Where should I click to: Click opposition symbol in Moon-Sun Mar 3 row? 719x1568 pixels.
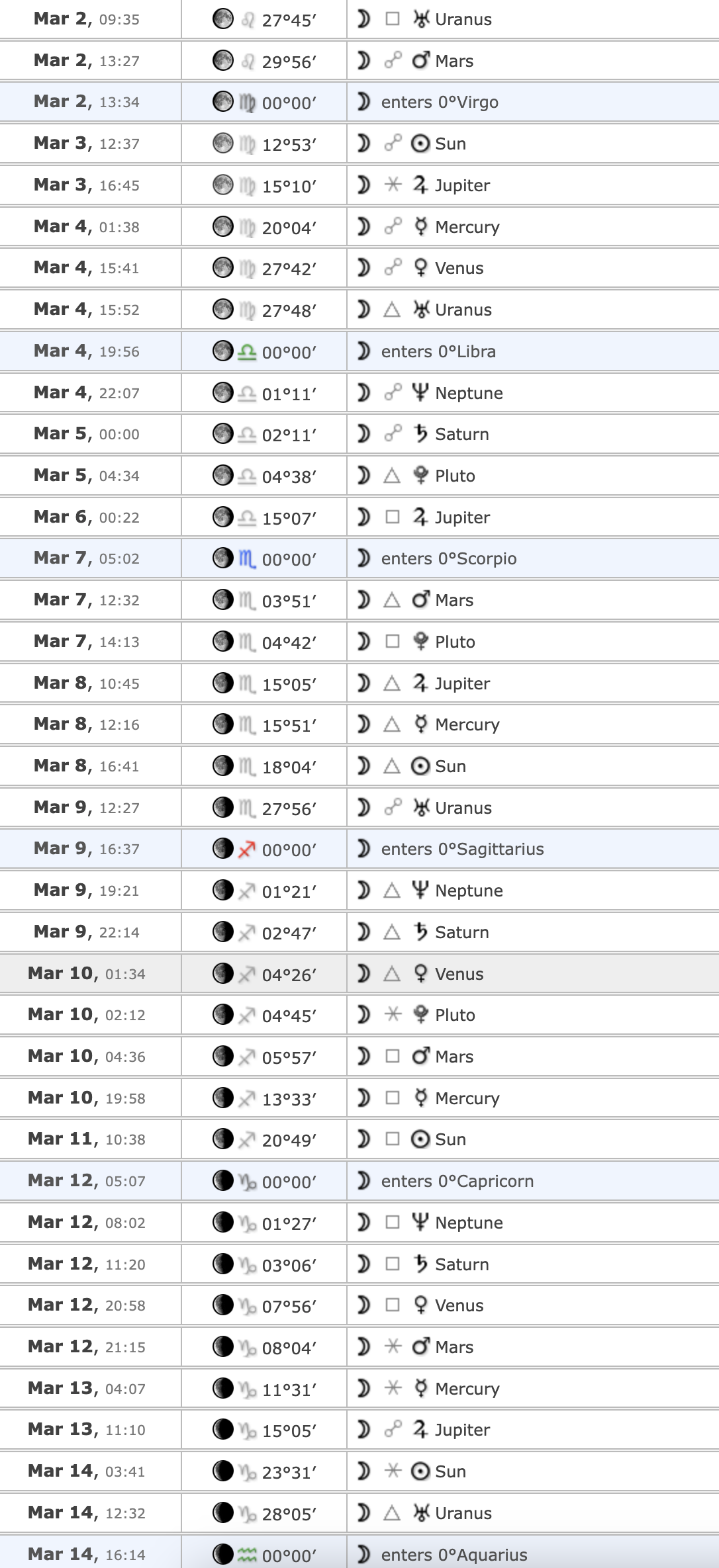coord(393,143)
